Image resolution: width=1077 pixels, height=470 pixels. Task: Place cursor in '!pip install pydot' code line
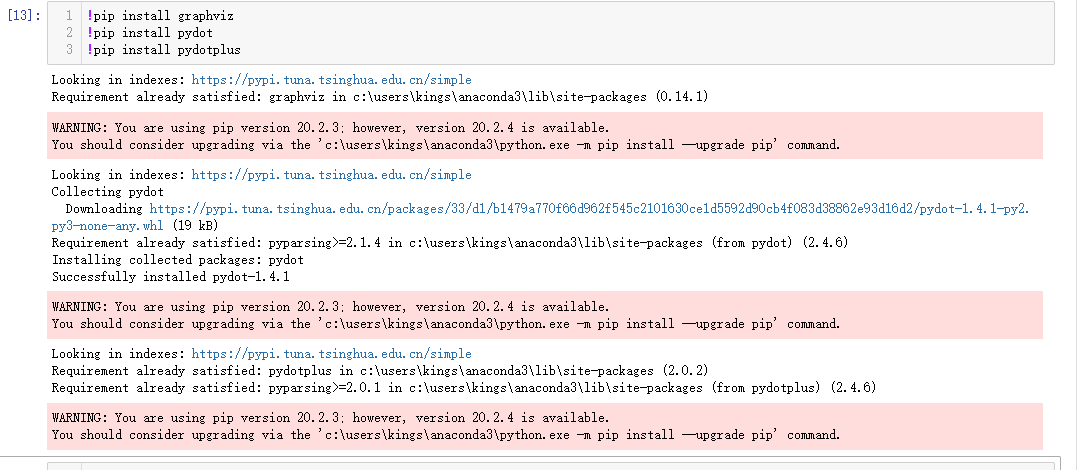click(x=150, y=33)
